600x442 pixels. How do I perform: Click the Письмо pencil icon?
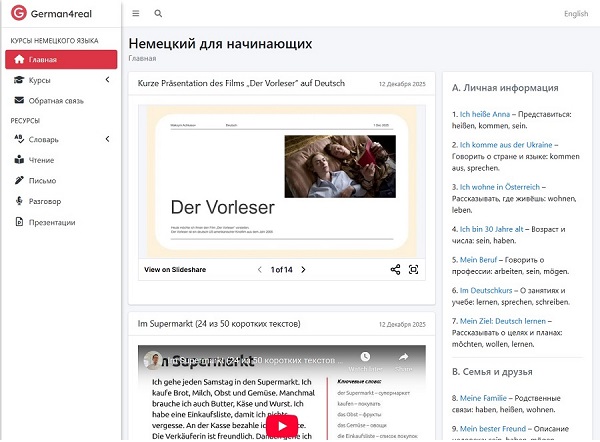point(19,181)
